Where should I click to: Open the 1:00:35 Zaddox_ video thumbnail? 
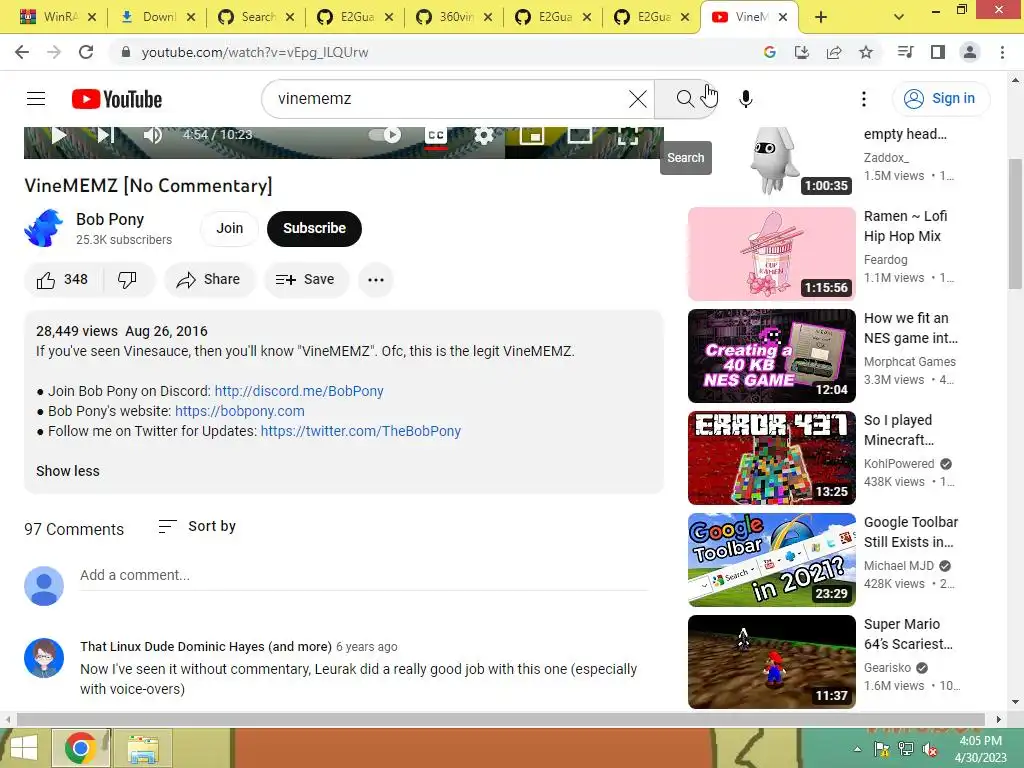(771, 162)
